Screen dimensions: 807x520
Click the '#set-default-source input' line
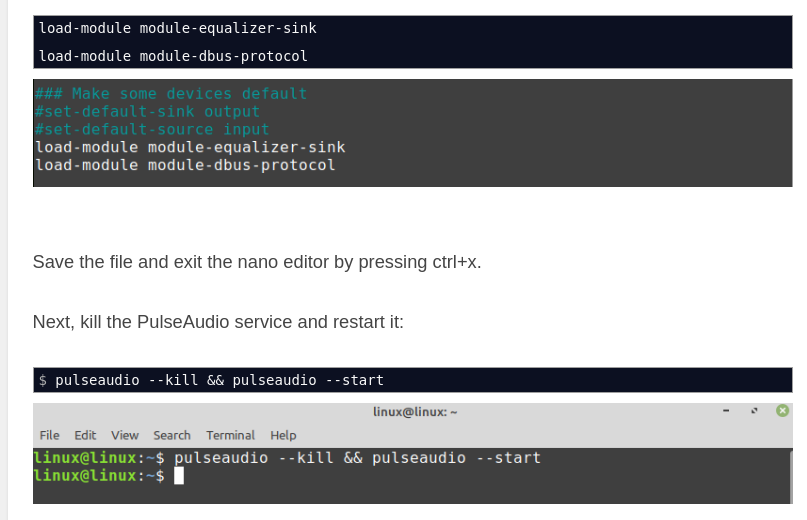tap(152, 129)
